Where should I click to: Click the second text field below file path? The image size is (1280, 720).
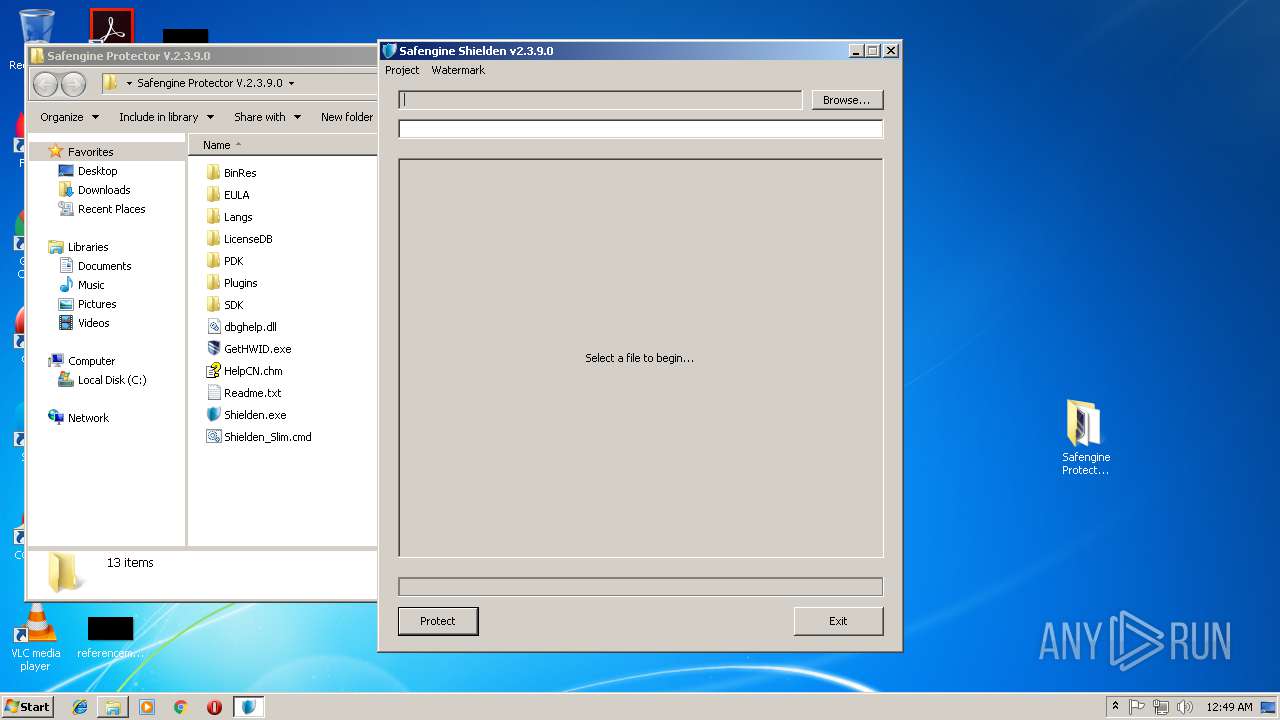[640, 129]
